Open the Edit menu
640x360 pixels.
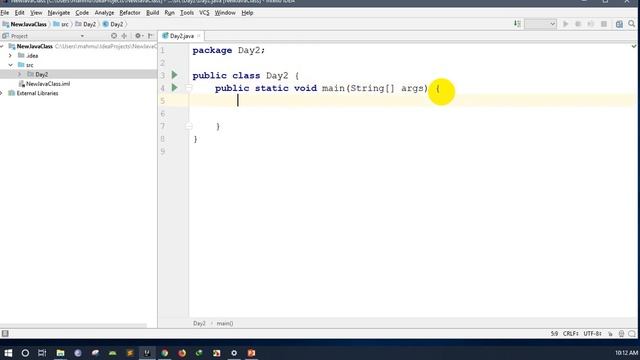19,13
